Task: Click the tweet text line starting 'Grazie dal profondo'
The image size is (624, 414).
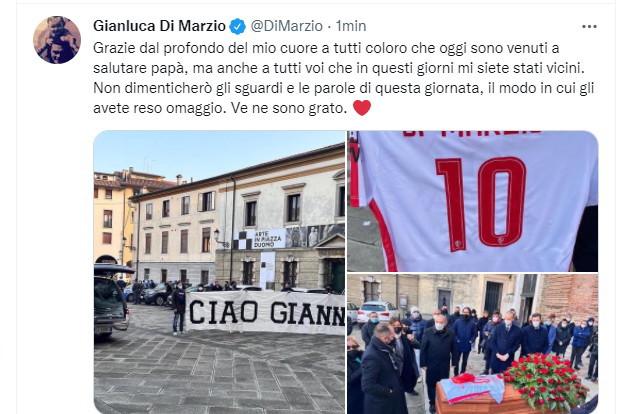Action: 326,48
